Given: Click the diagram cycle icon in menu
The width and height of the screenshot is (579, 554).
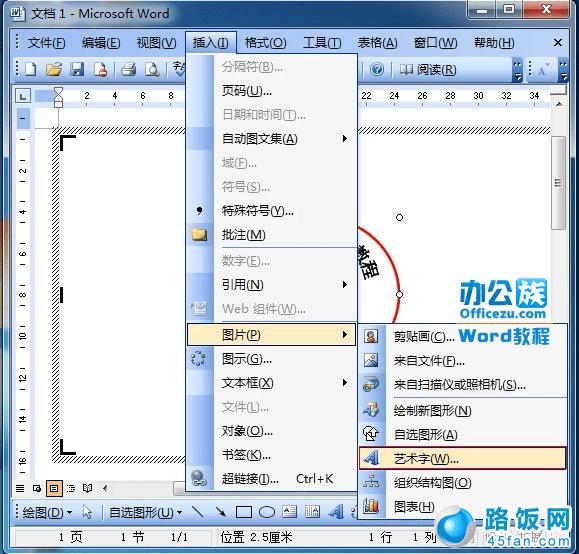Looking at the screenshot, I should click(x=199, y=359).
